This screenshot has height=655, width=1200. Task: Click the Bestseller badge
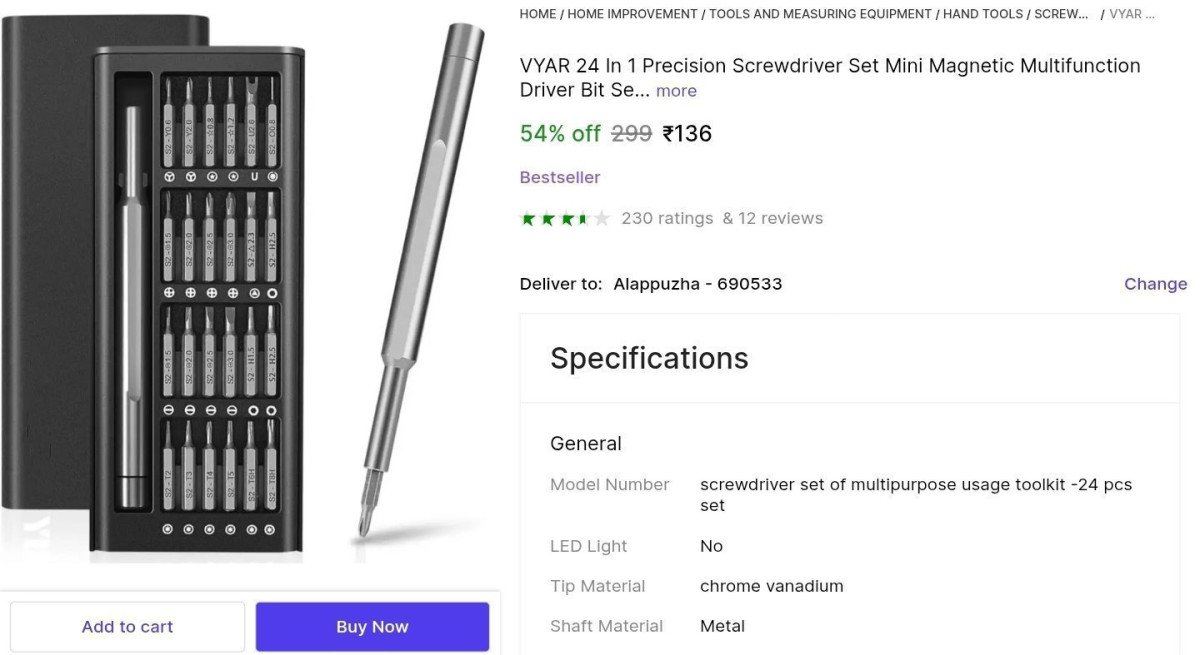click(x=560, y=177)
